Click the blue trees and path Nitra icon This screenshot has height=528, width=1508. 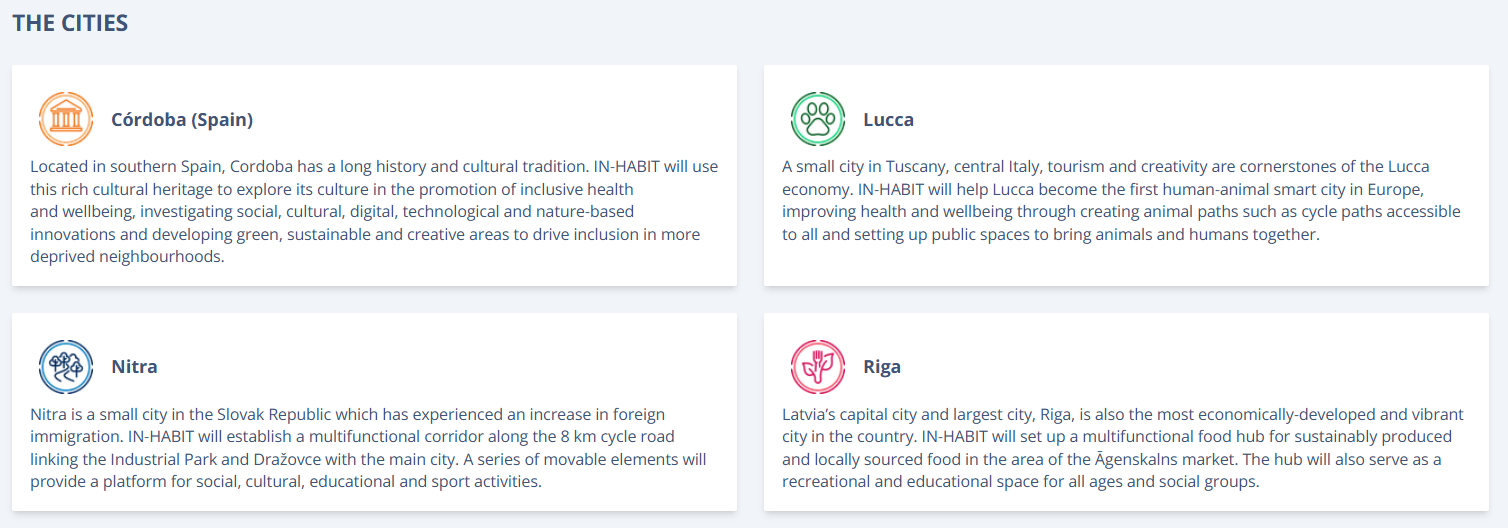tap(66, 366)
